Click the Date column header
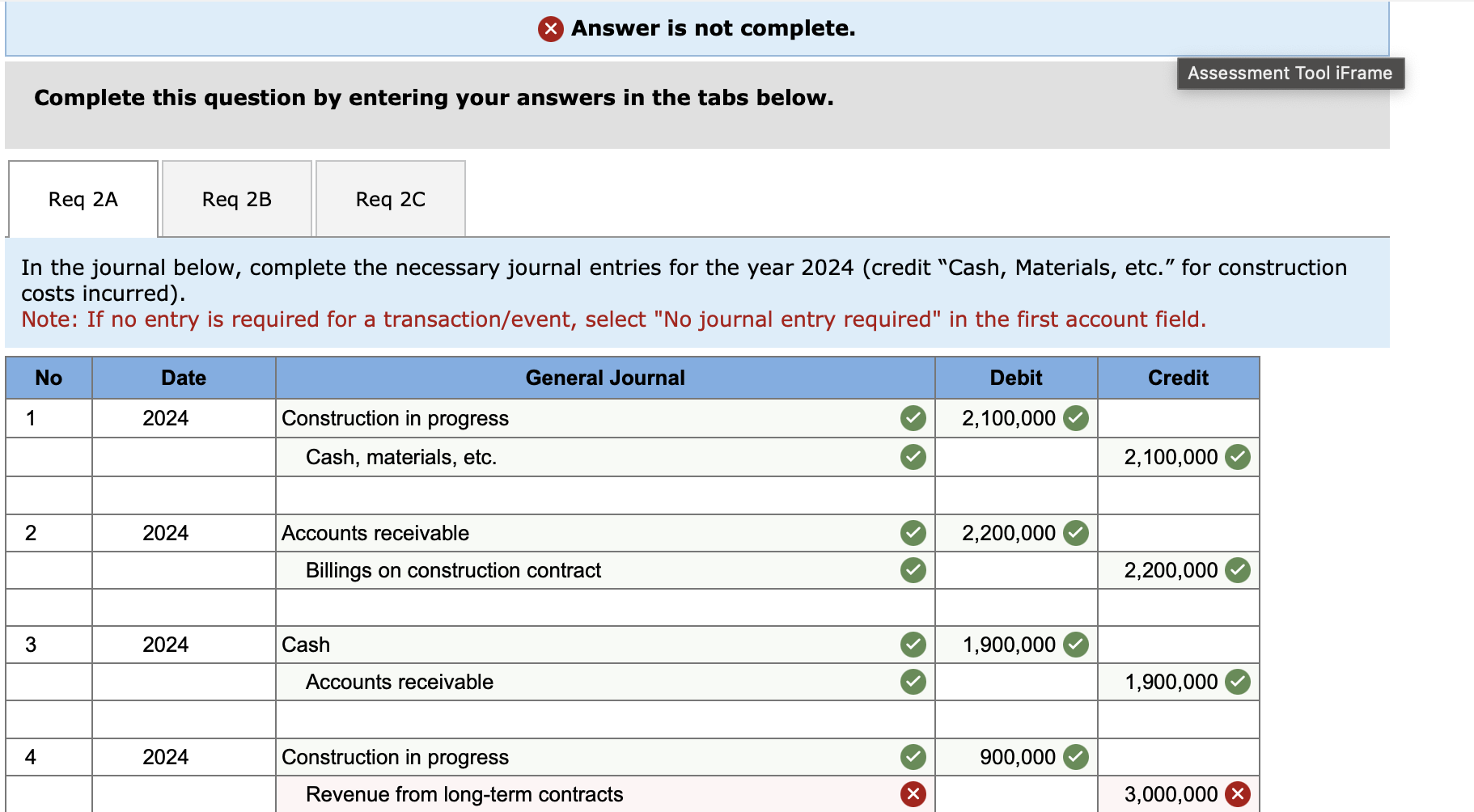Viewport: 1474px width, 812px height. pos(184,378)
